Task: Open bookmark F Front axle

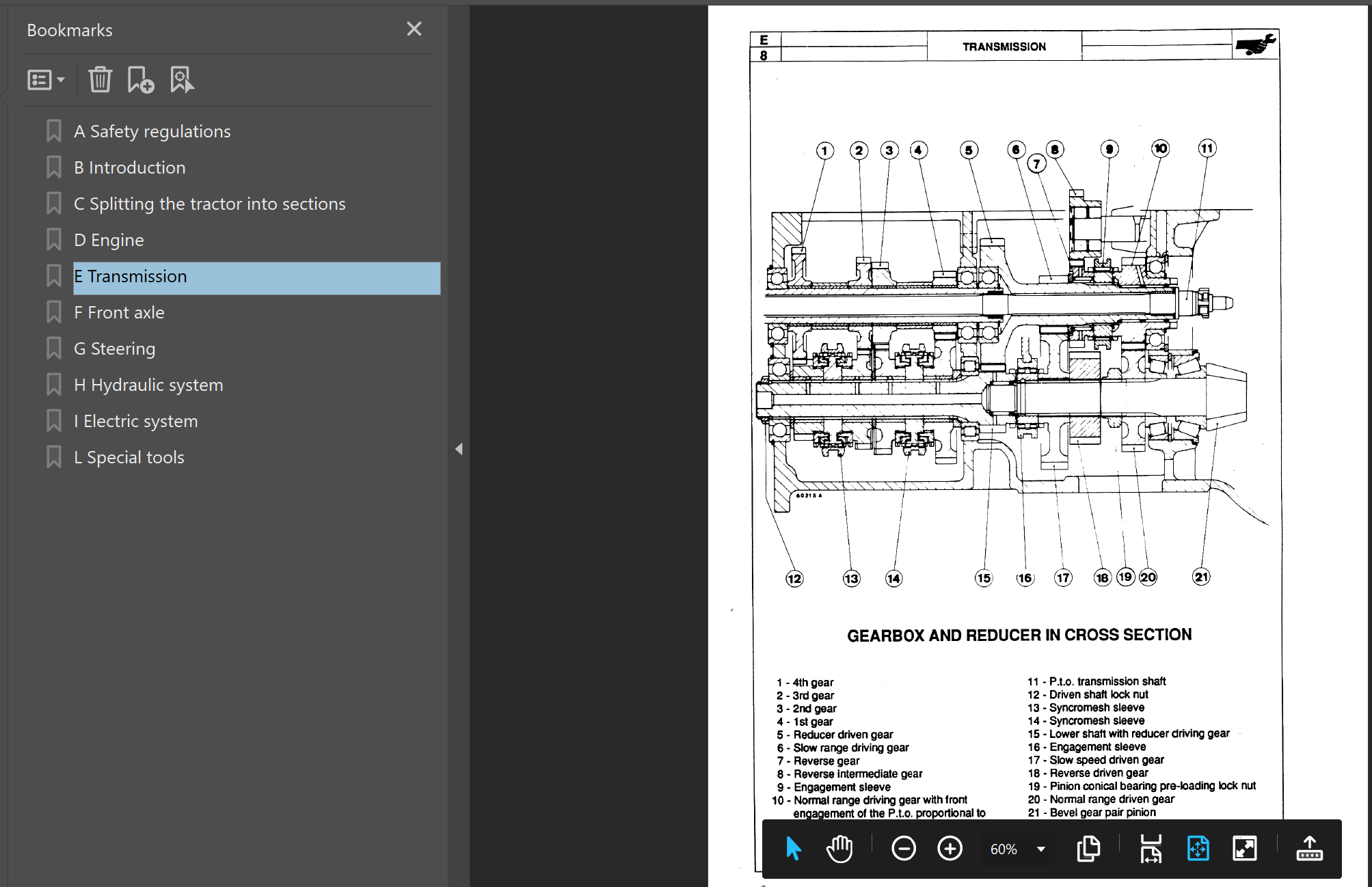Action: 120,312
